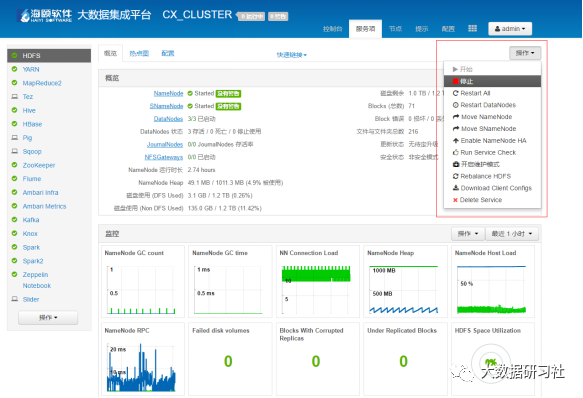The height and width of the screenshot is (398, 583).
Task: Choose Rebalance HDFS menu entry
Action: (492, 176)
